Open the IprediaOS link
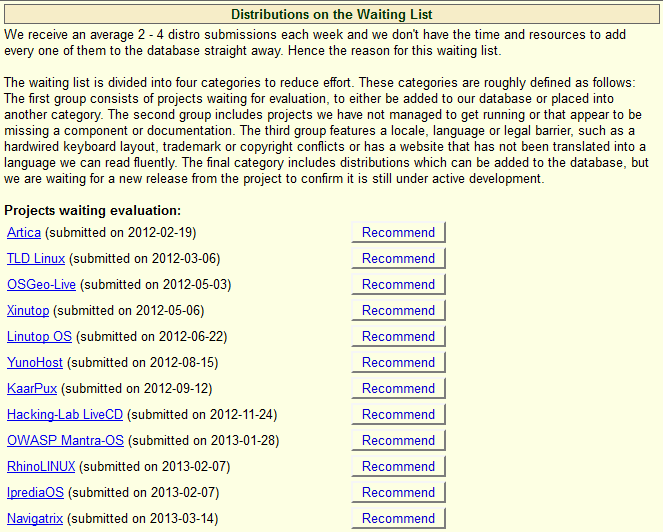Screen dimensions: 663x532 point(35,492)
